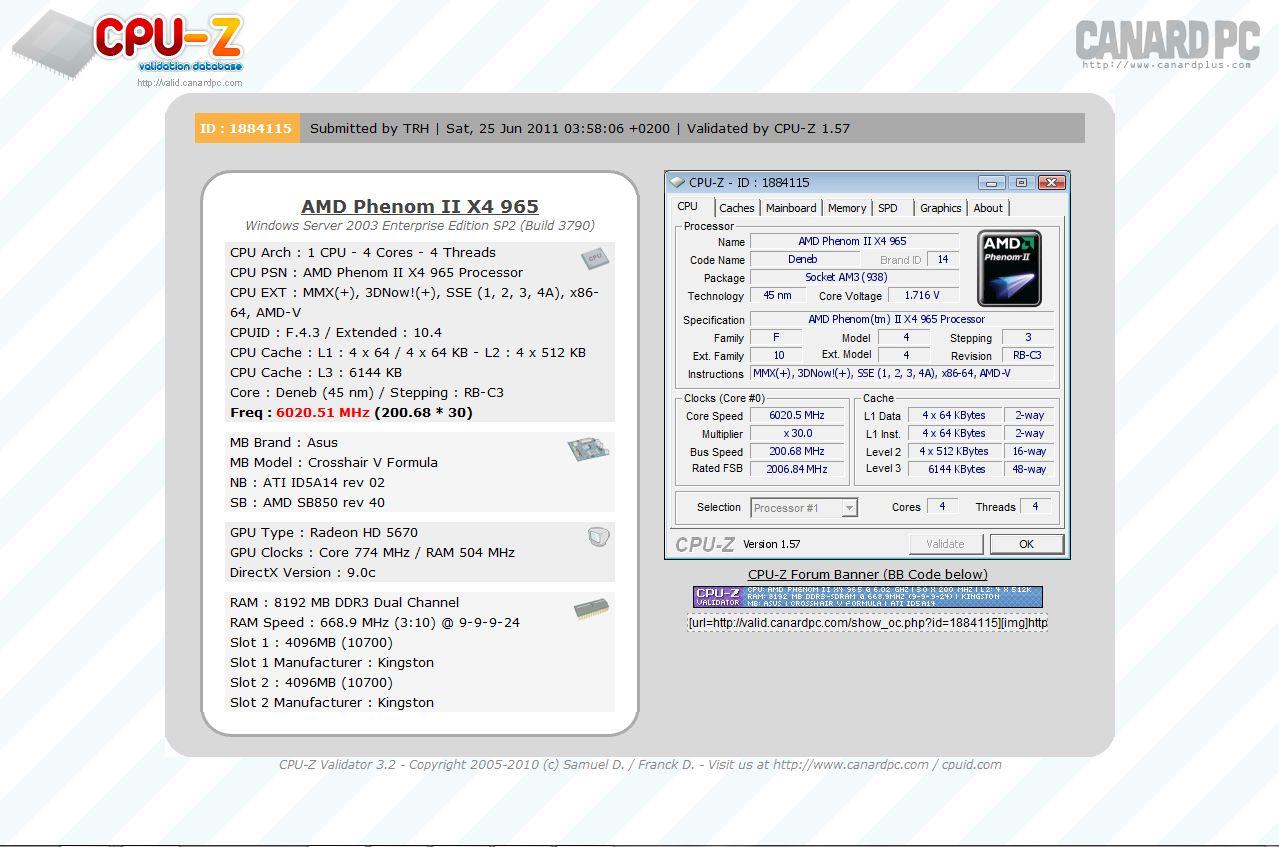
Task: Switch to the CPU tab
Action: (688, 206)
